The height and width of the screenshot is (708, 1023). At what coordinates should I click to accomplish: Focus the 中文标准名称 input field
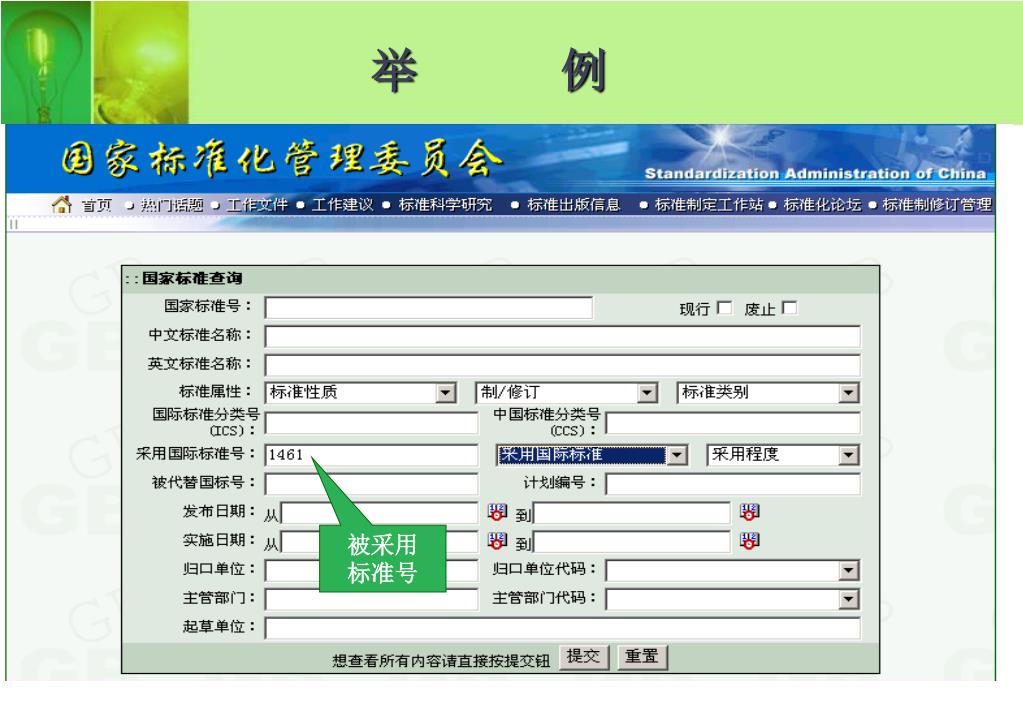(562, 337)
